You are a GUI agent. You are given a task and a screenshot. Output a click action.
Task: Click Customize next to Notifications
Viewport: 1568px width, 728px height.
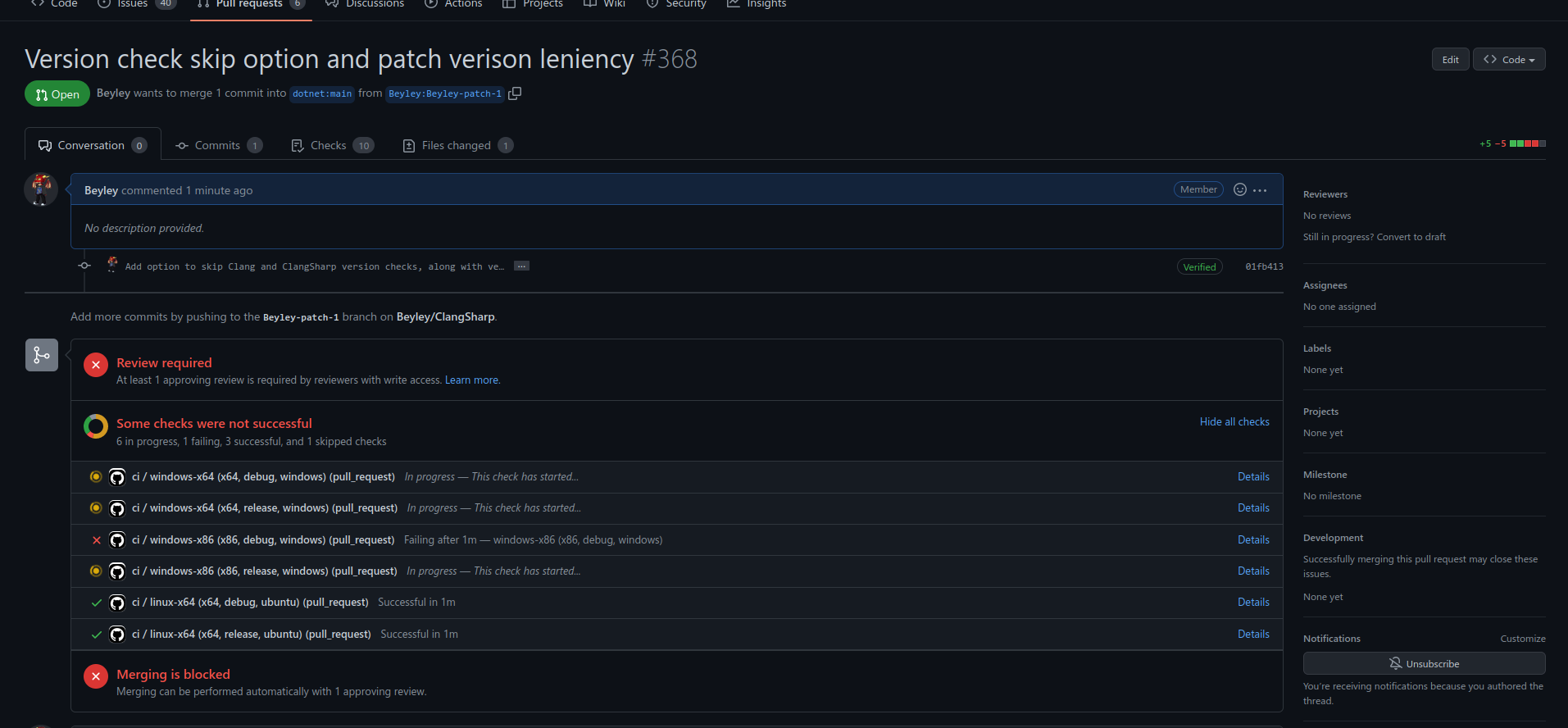pos(1523,639)
